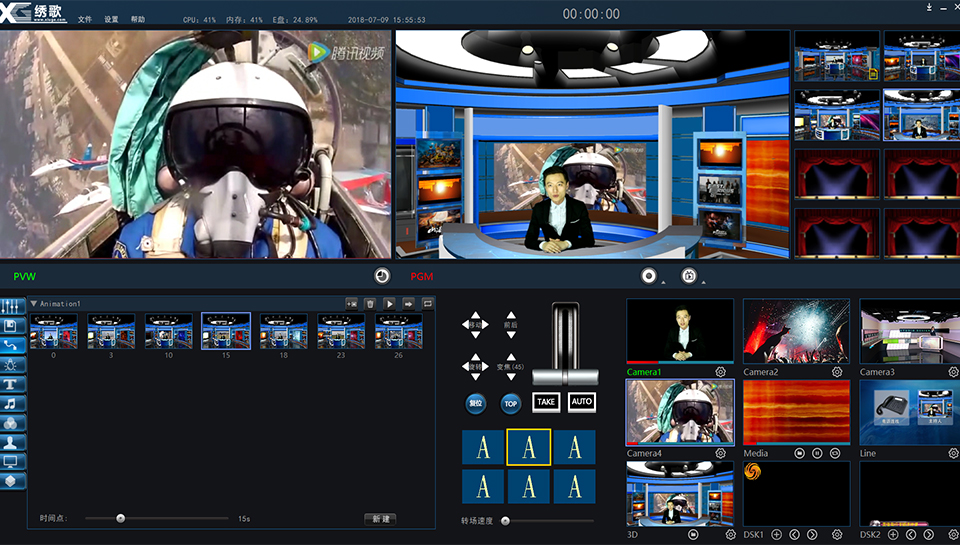Viewport: 960px width, 545px height.
Task: Click the plus icon next to DSK1
Action: point(777,535)
